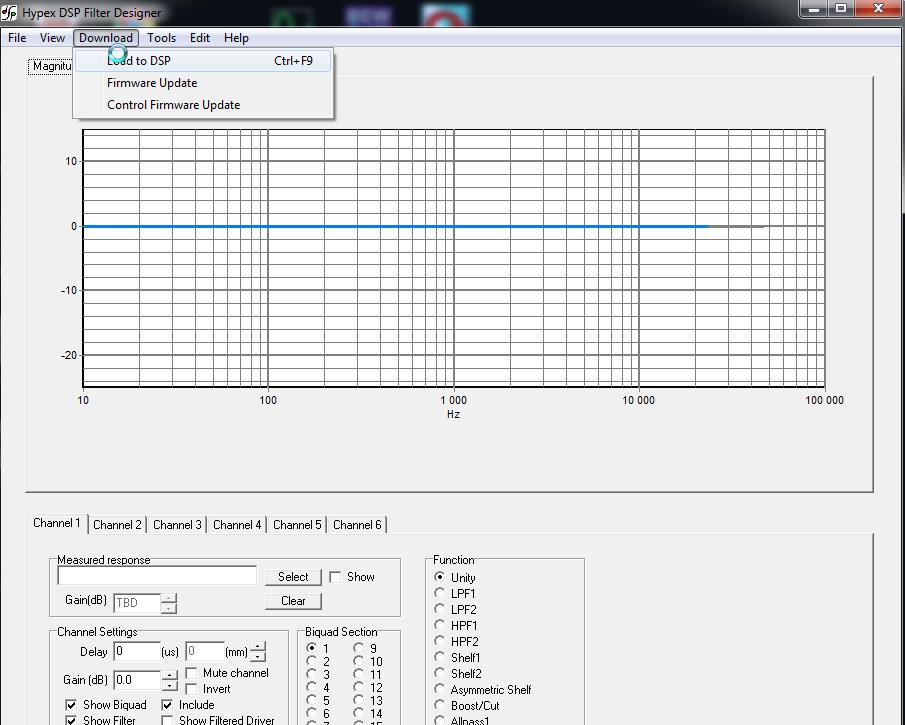Select Biquad Section 4
Screen dimensions: 905x725
(312, 687)
